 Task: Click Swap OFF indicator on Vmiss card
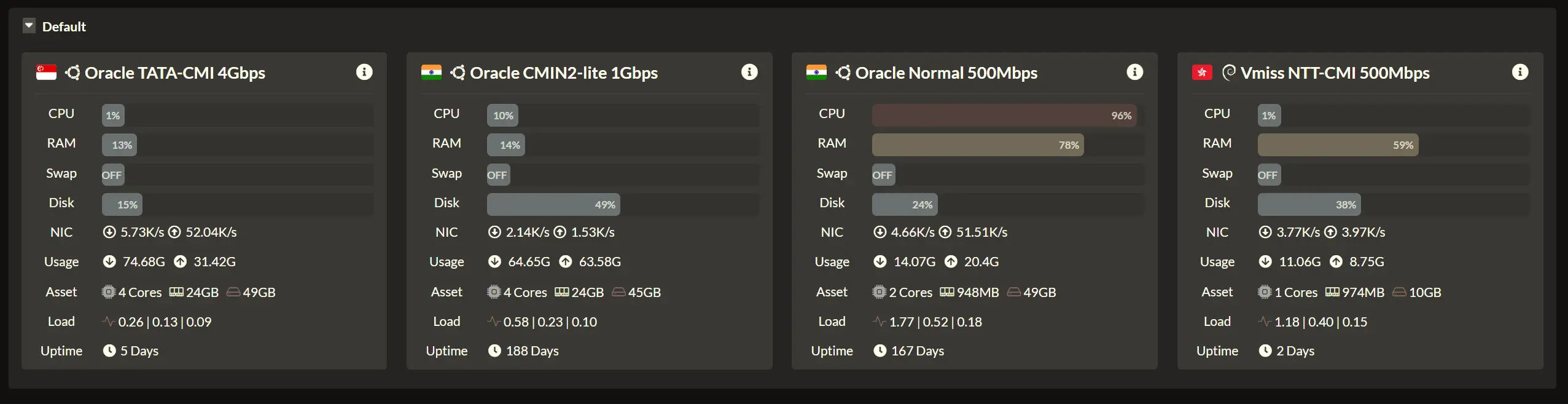point(1269,175)
